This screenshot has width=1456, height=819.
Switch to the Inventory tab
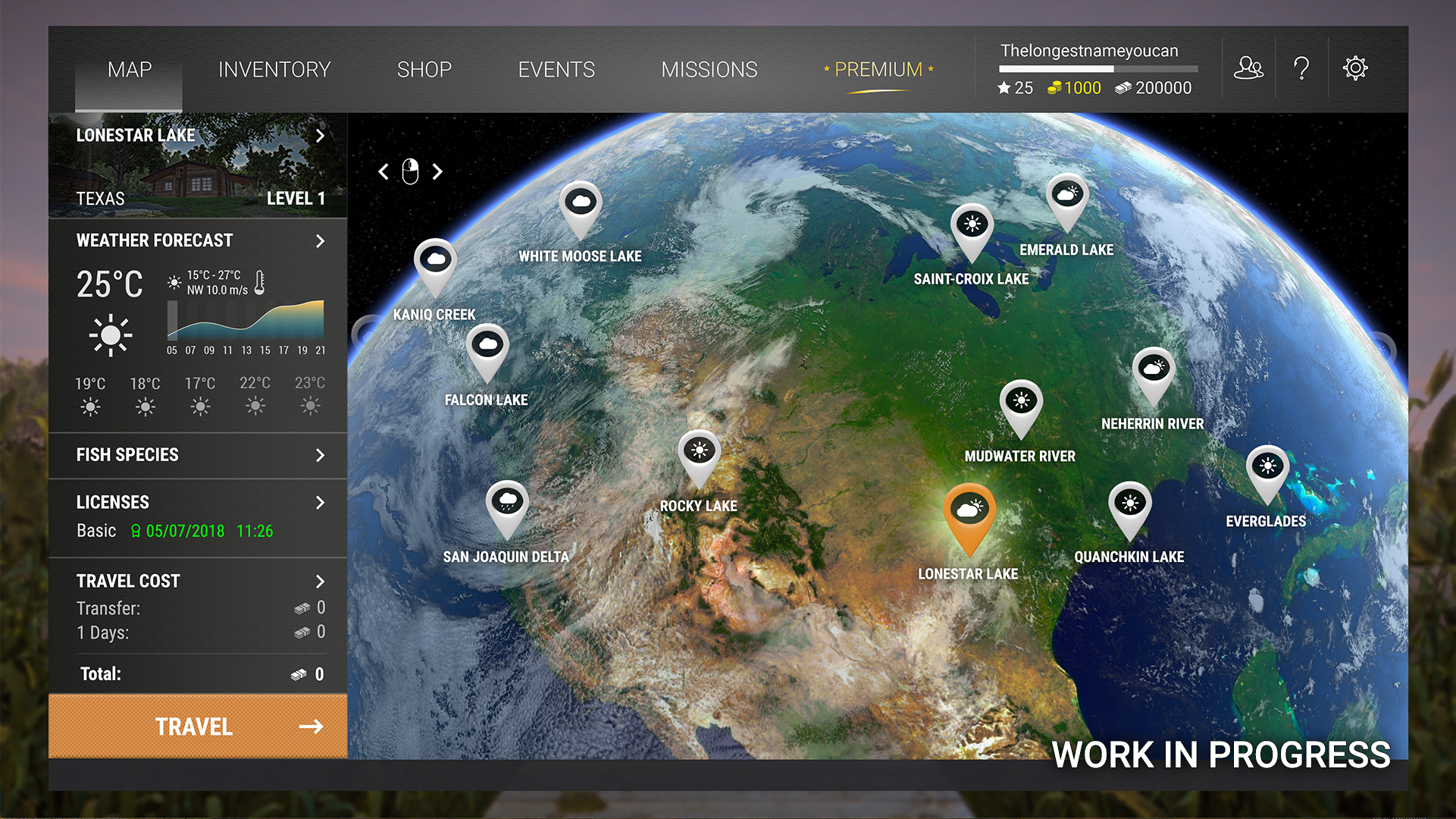tap(274, 70)
